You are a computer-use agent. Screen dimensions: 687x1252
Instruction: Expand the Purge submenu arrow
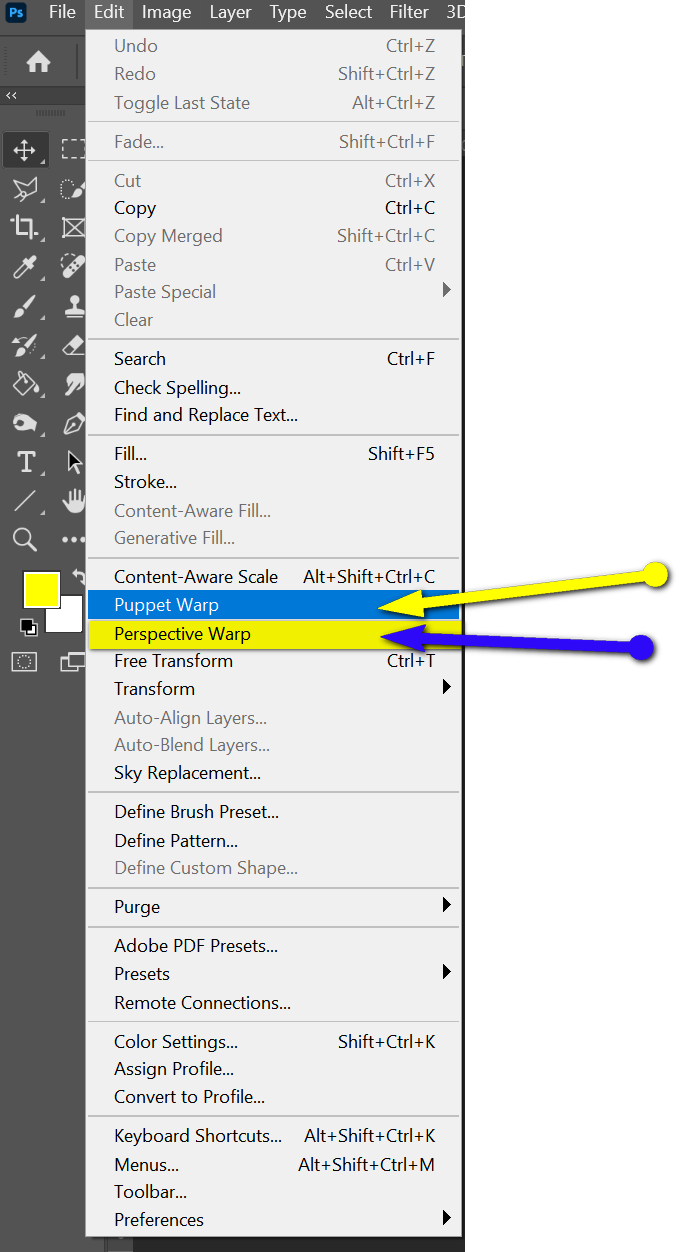click(x=447, y=905)
